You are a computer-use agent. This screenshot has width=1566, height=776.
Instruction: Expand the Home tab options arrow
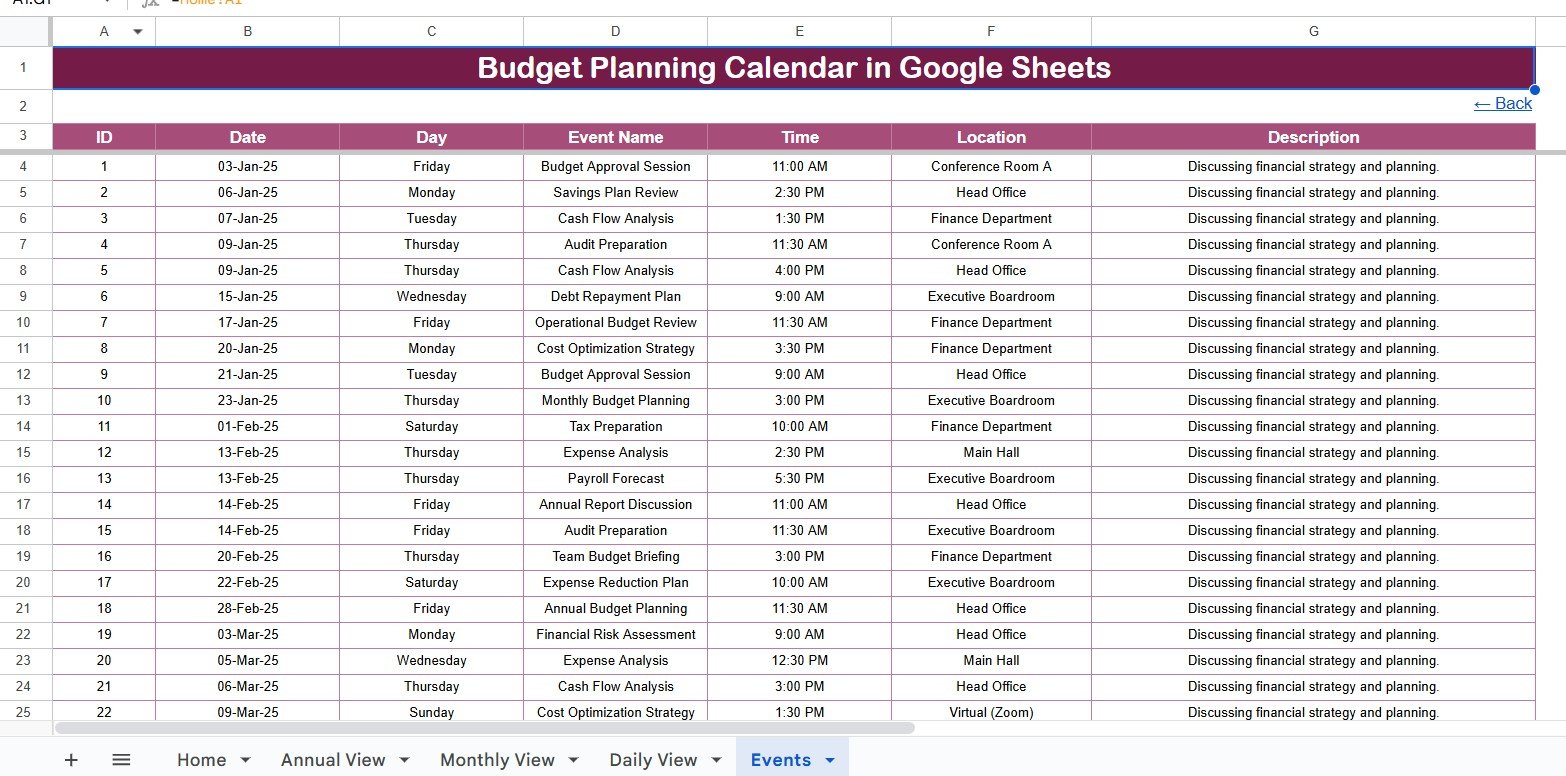pos(246,761)
